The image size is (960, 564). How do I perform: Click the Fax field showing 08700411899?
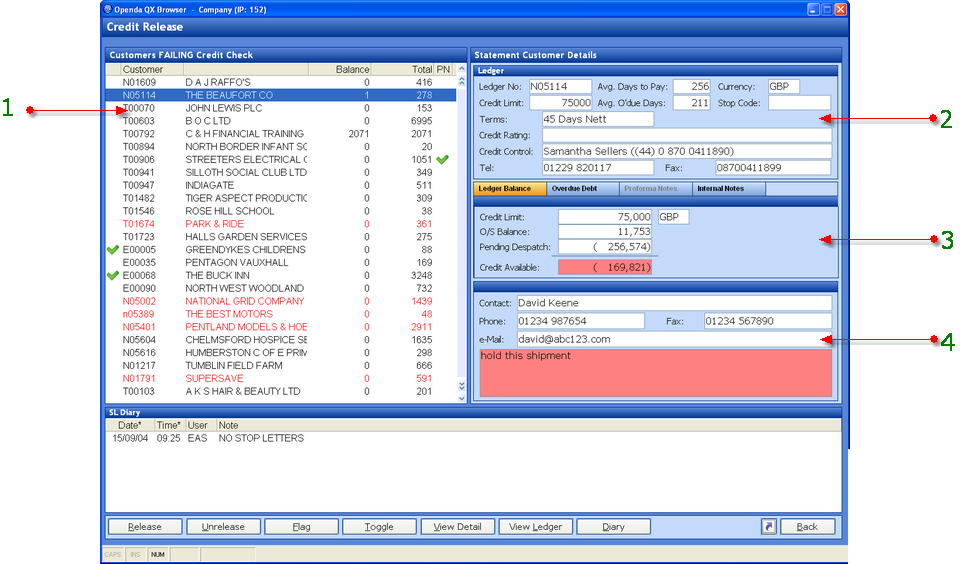(x=773, y=167)
